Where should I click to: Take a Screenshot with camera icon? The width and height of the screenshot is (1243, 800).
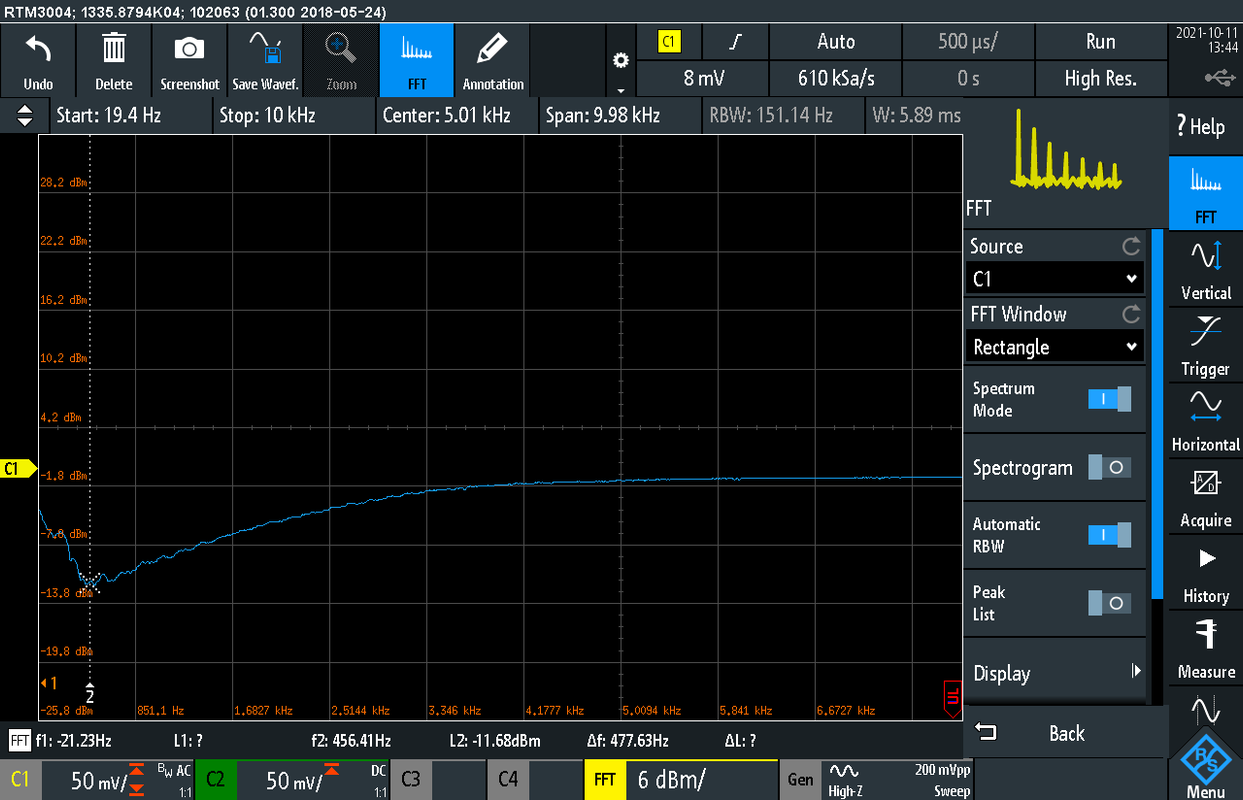coord(189,60)
